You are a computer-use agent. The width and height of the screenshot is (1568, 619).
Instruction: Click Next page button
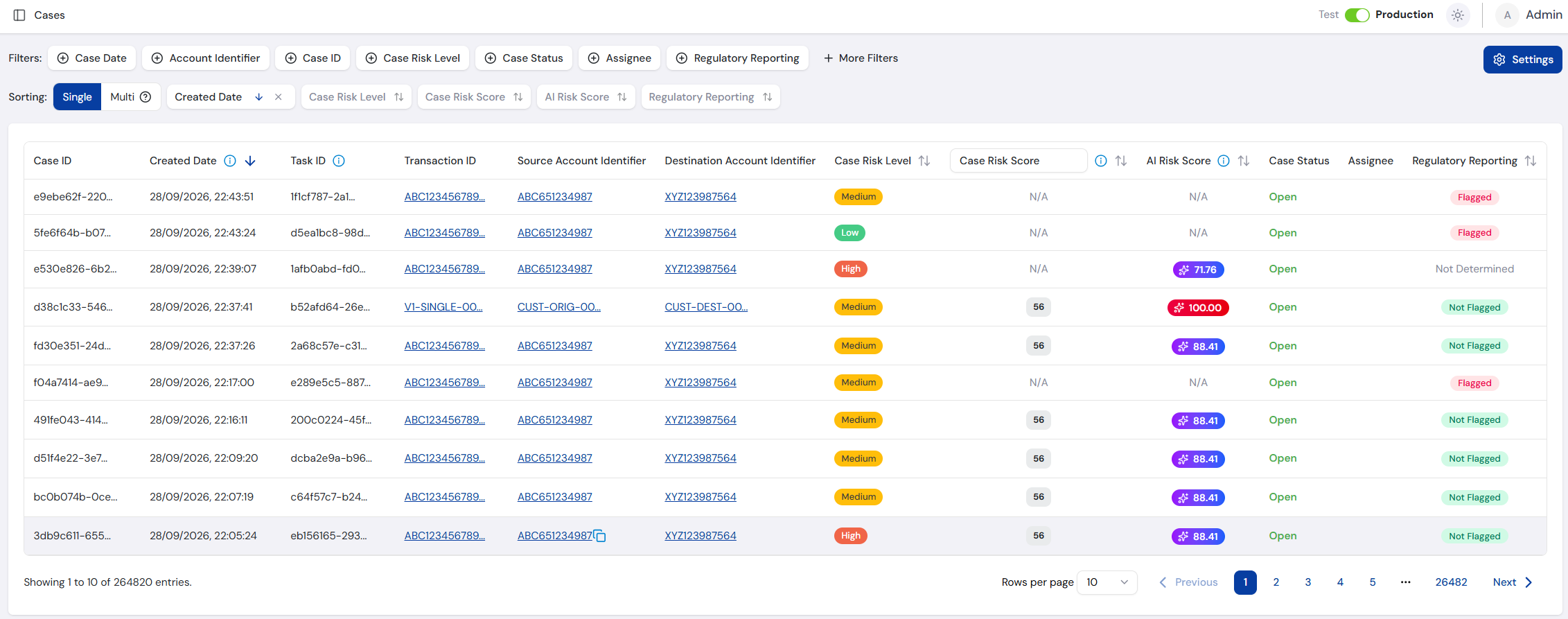point(1513,582)
